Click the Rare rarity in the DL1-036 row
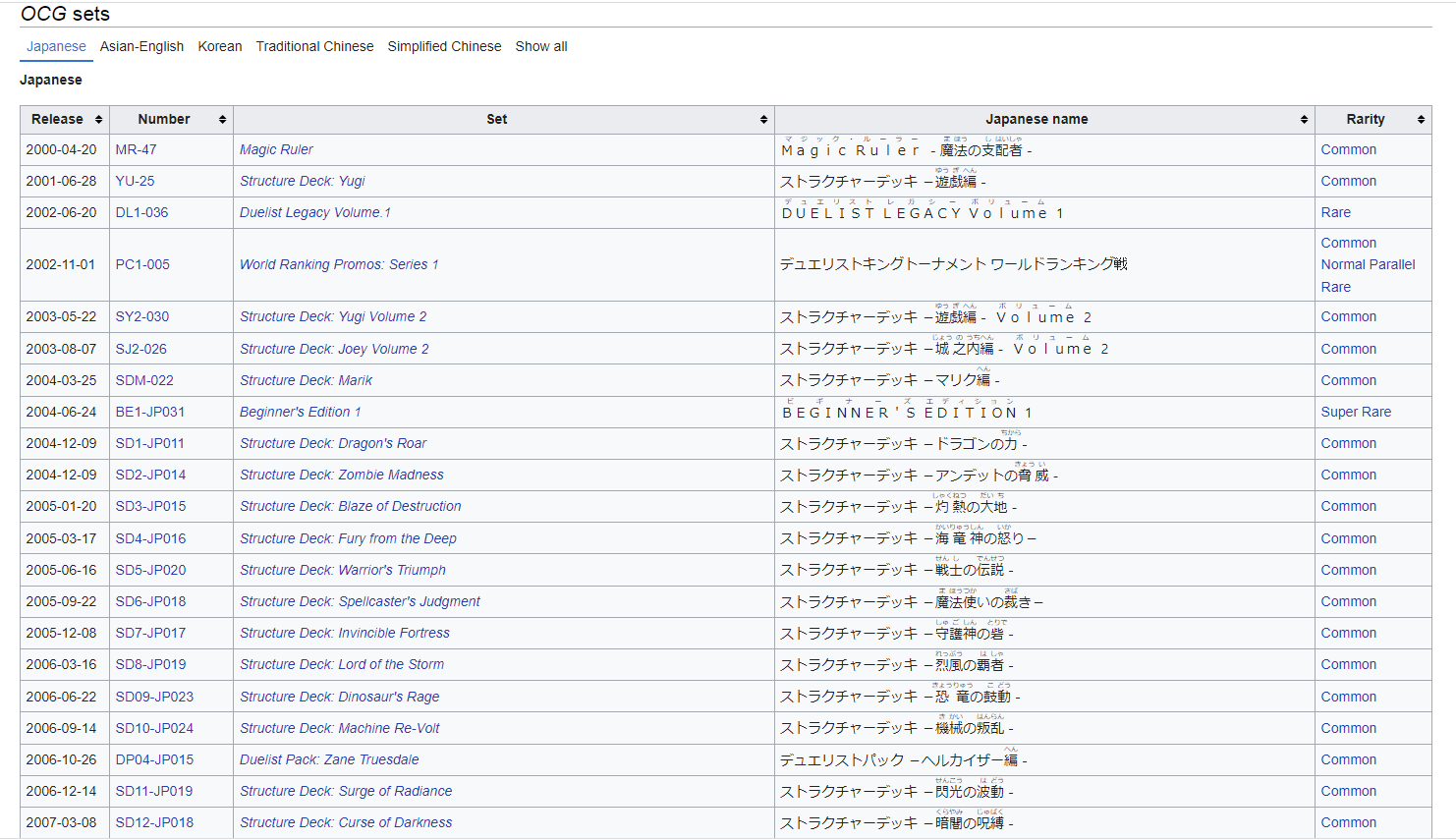The width and height of the screenshot is (1456, 840). click(x=1336, y=212)
